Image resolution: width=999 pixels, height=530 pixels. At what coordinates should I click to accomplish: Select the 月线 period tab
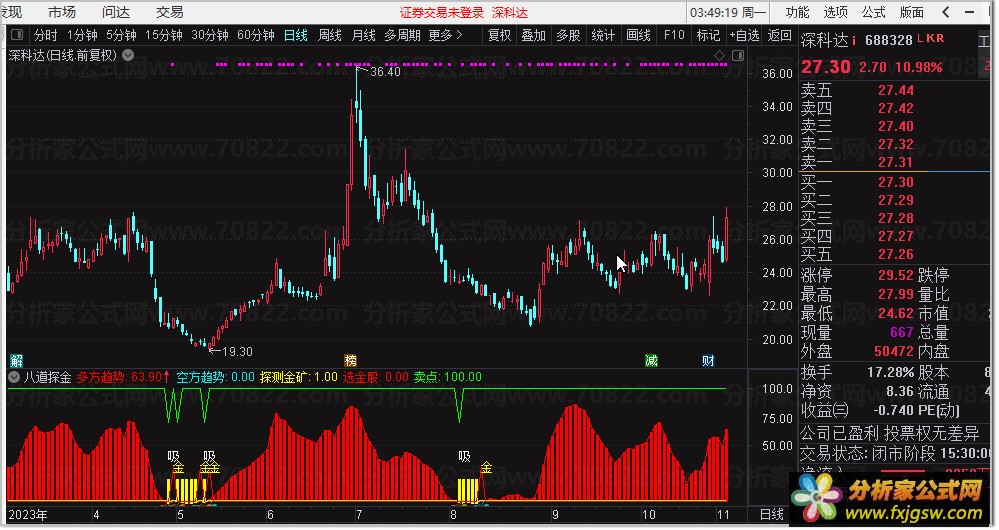pos(363,35)
